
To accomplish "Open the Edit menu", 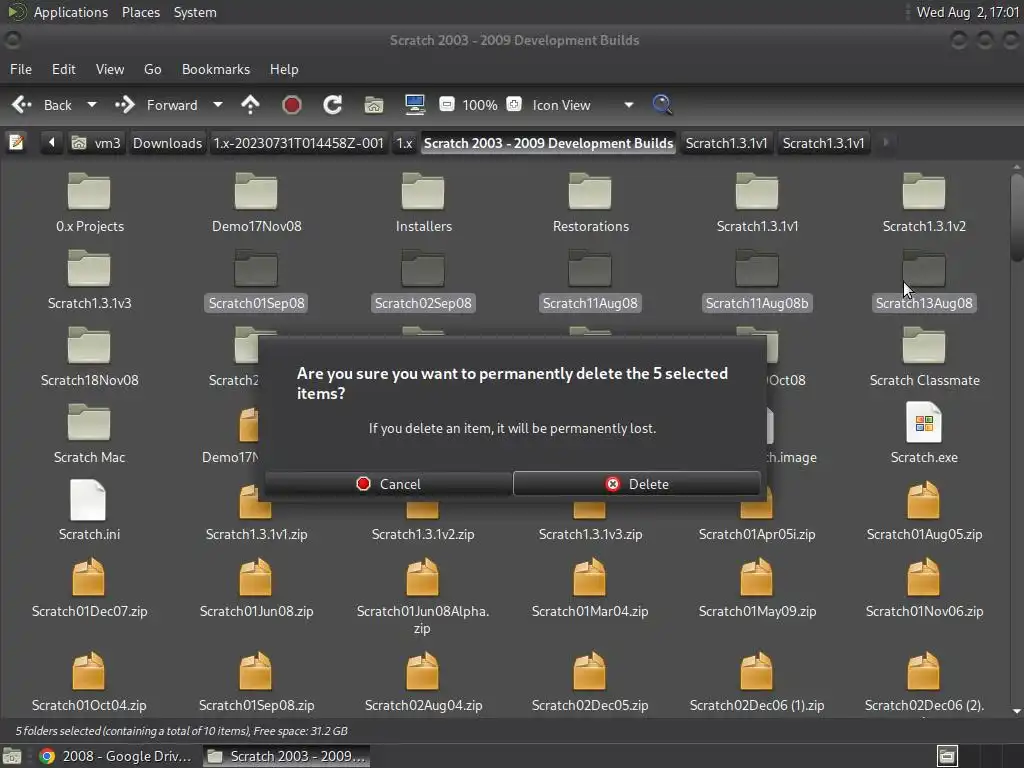I will tap(63, 69).
